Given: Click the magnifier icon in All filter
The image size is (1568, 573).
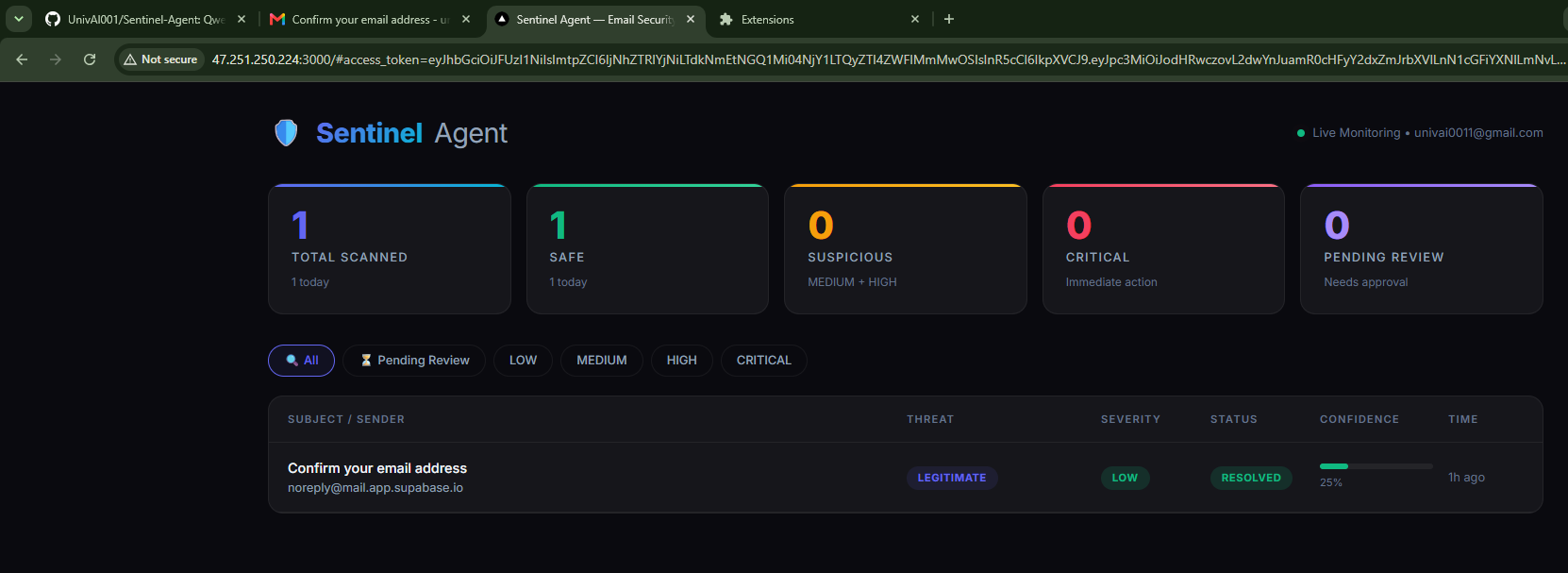Looking at the screenshot, I should [x=292, y=361].
